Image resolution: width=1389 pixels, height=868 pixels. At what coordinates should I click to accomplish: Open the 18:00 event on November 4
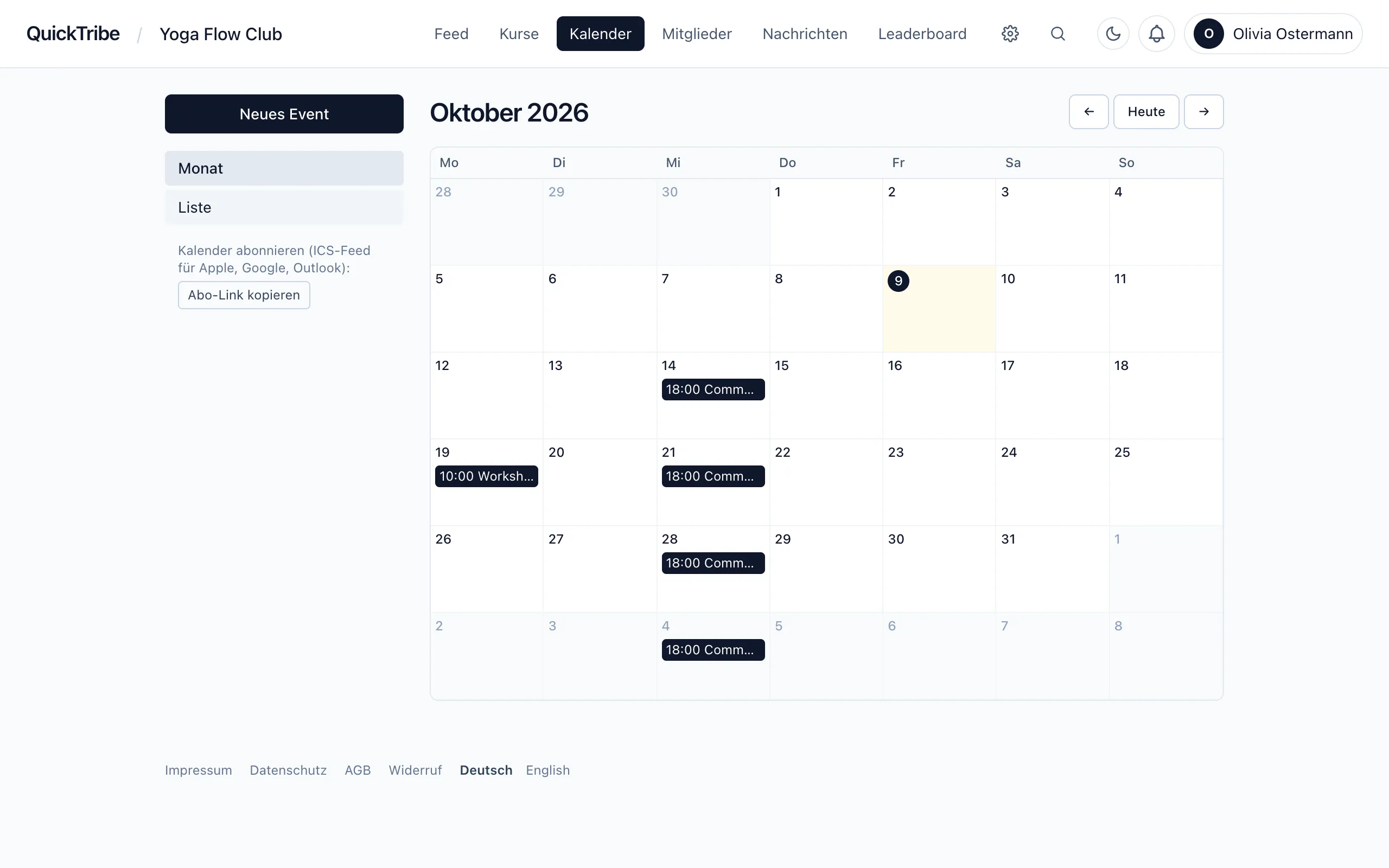713,650
